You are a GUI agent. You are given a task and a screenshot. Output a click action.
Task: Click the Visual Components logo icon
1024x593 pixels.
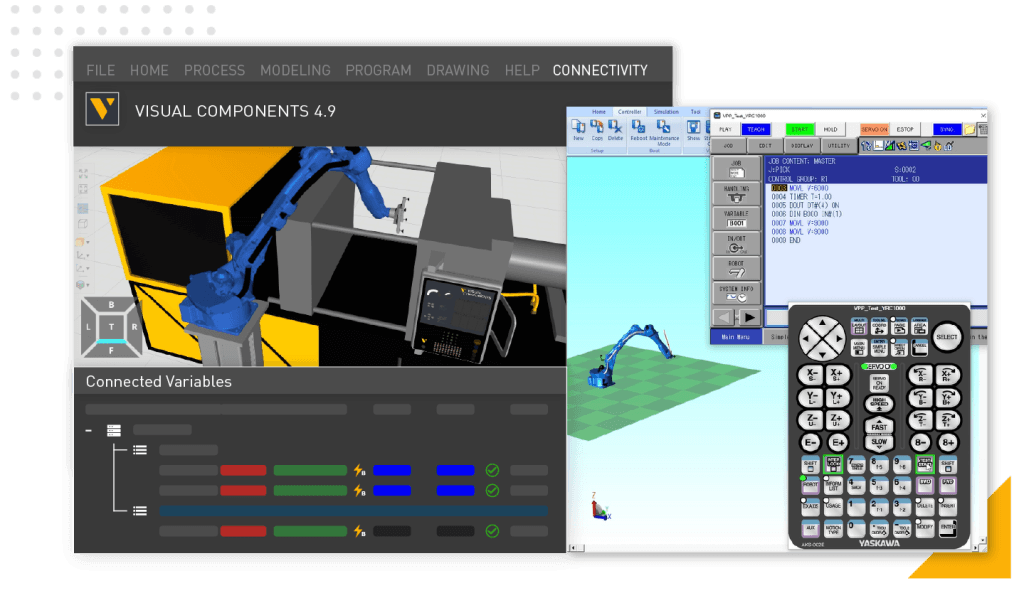[103, 110]
